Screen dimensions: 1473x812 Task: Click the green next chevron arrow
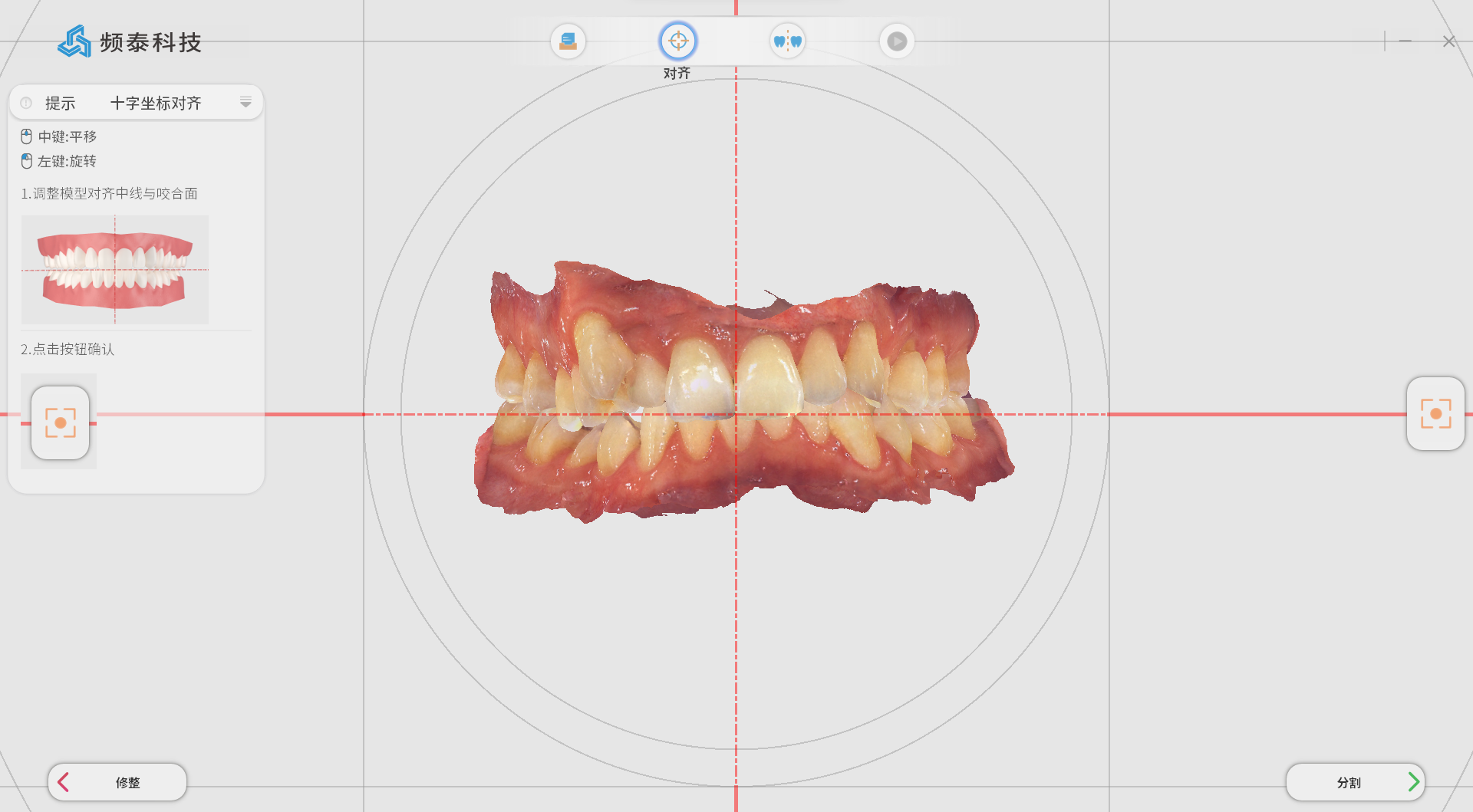tap(1413, 782)
